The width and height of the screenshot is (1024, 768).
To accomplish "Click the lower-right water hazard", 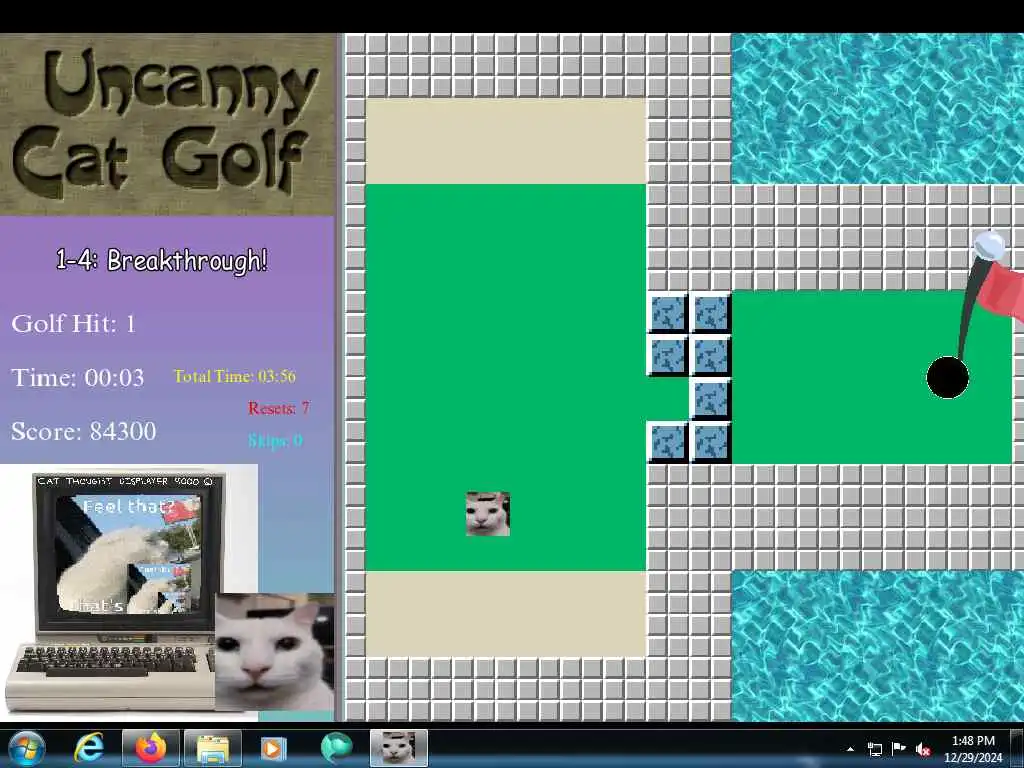I will pyautogui.click(x=877, y=646).
